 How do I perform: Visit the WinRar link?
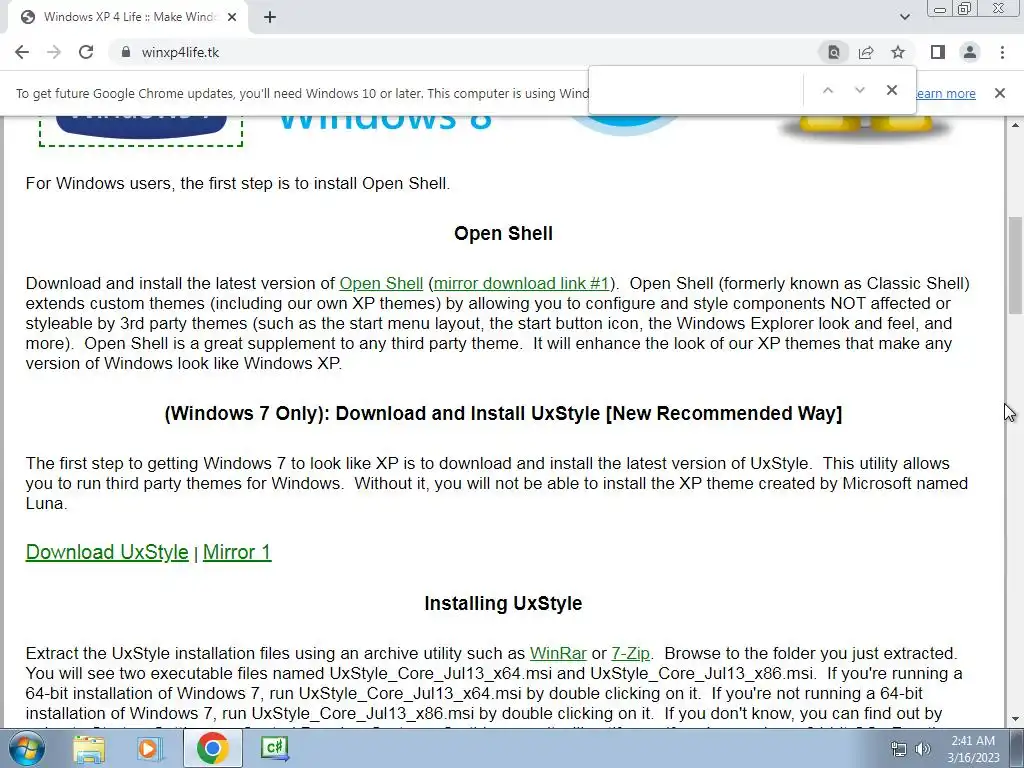(x=558, y=653)
